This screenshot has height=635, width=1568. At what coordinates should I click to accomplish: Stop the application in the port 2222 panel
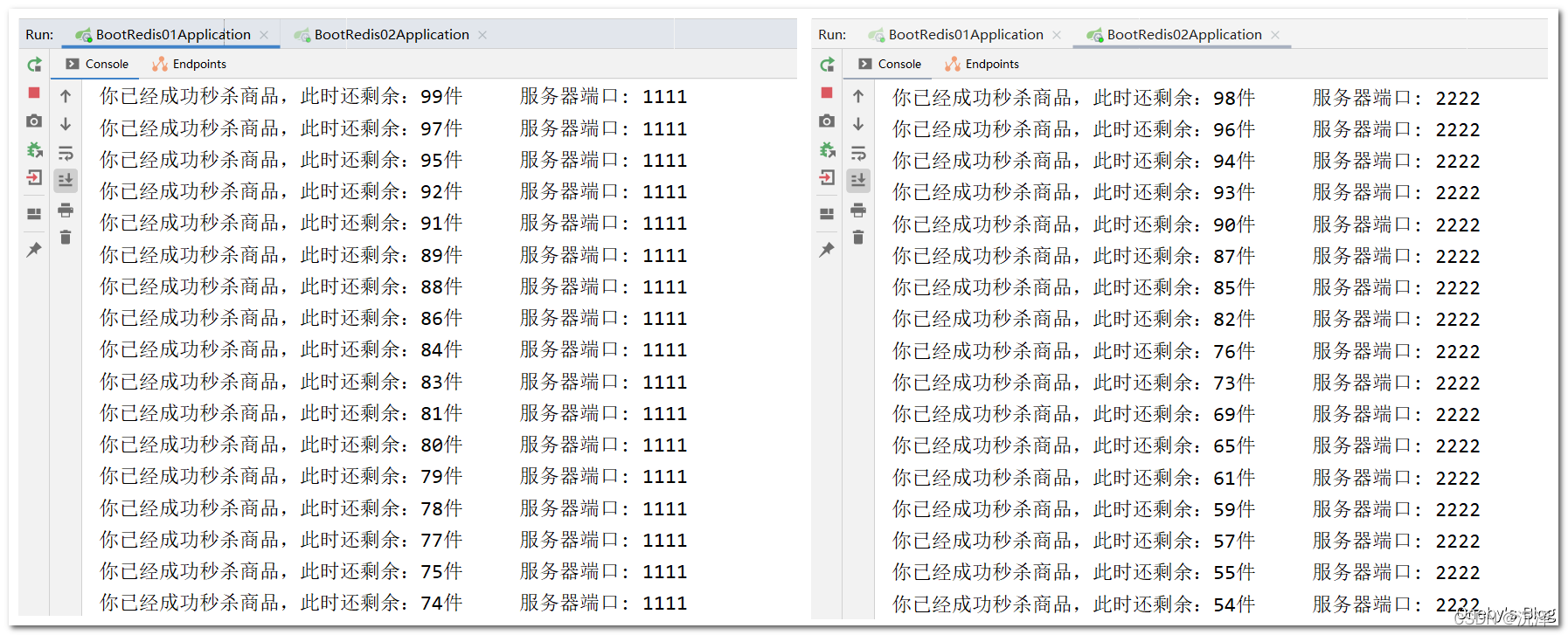point(827,93)
